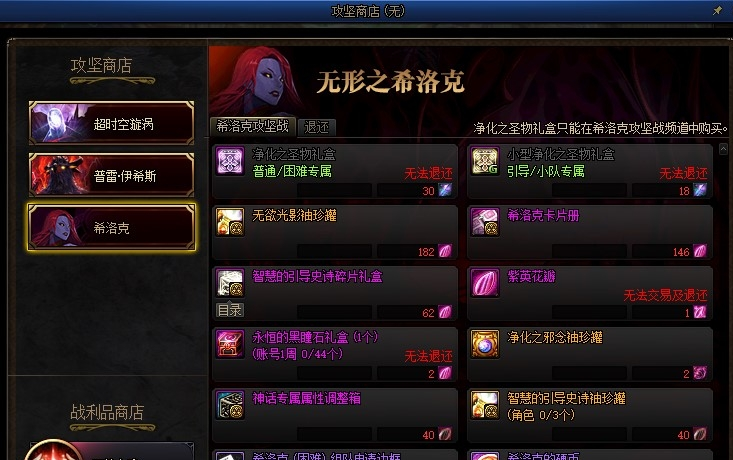
Task: Click the scrollbar up arrow of the item list
Action: 723,149
